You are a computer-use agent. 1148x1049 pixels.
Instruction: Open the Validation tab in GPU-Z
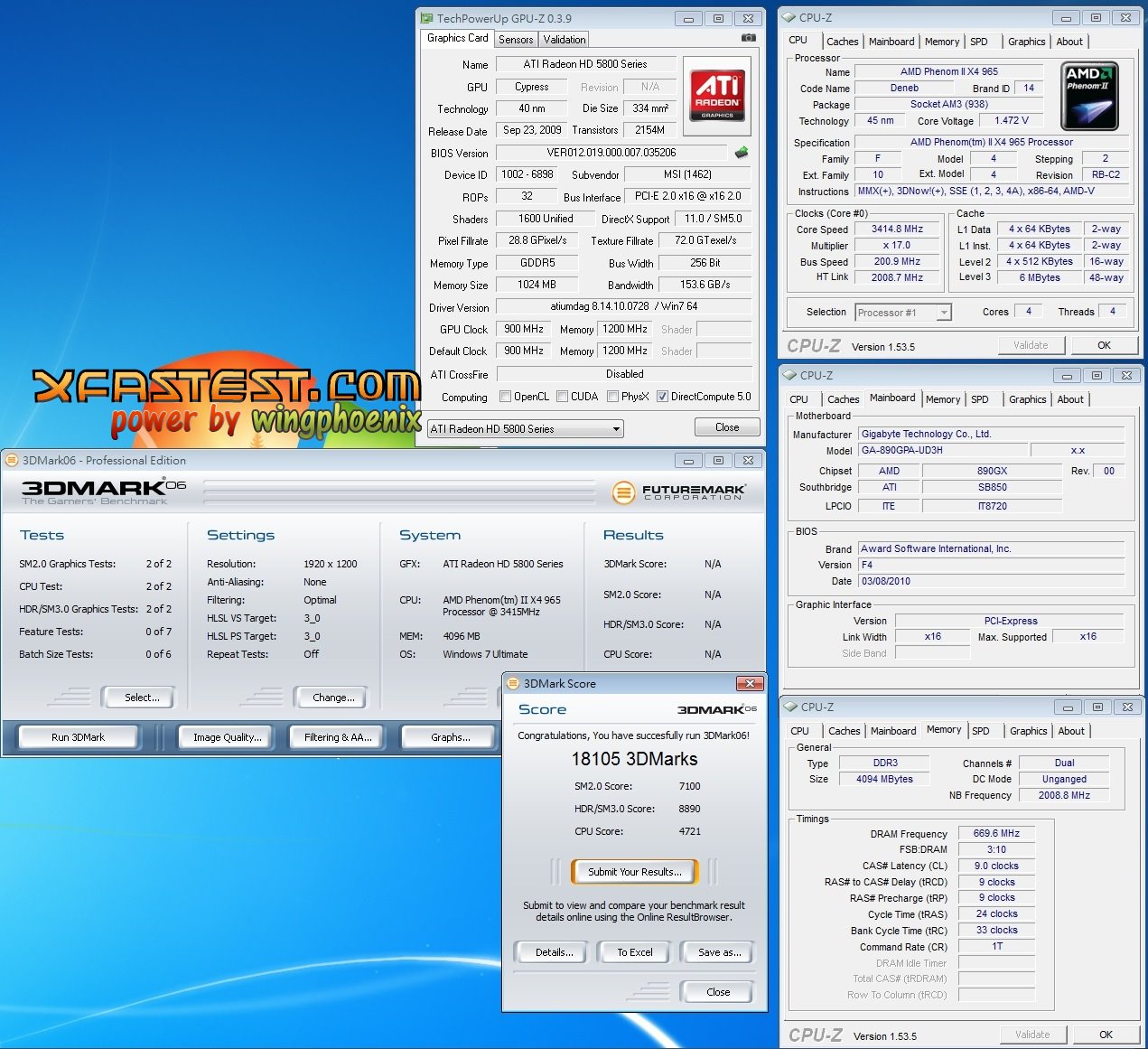565,39
